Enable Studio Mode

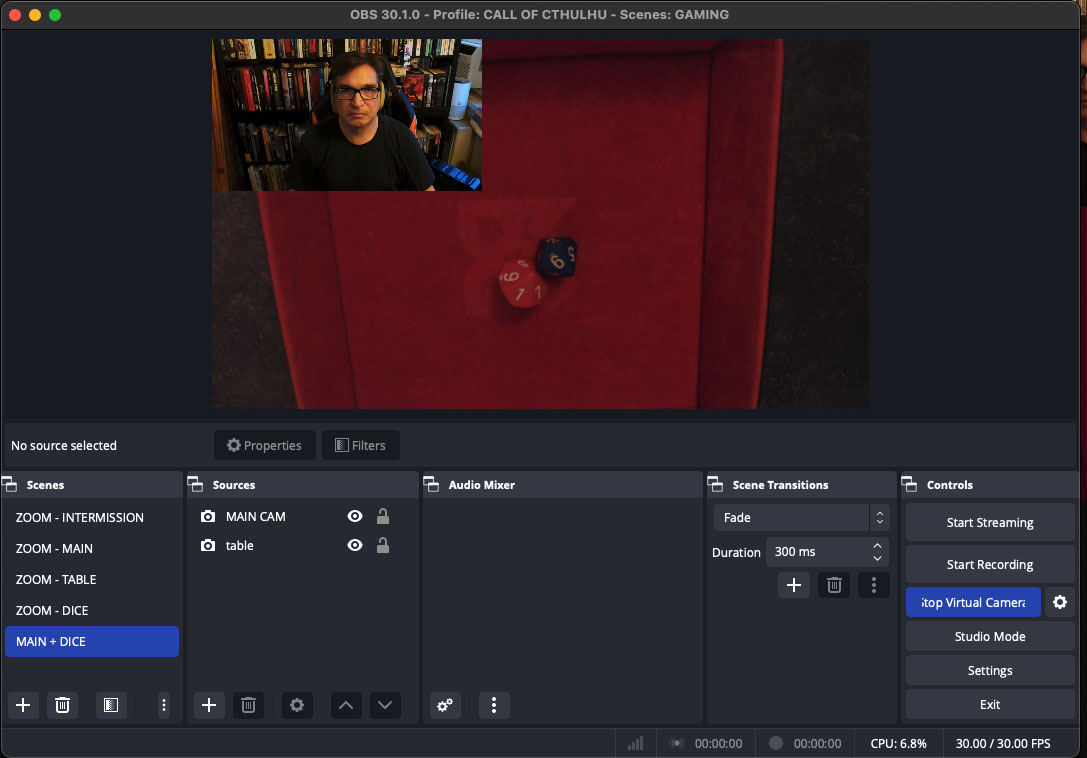click(x=989, y=636)
